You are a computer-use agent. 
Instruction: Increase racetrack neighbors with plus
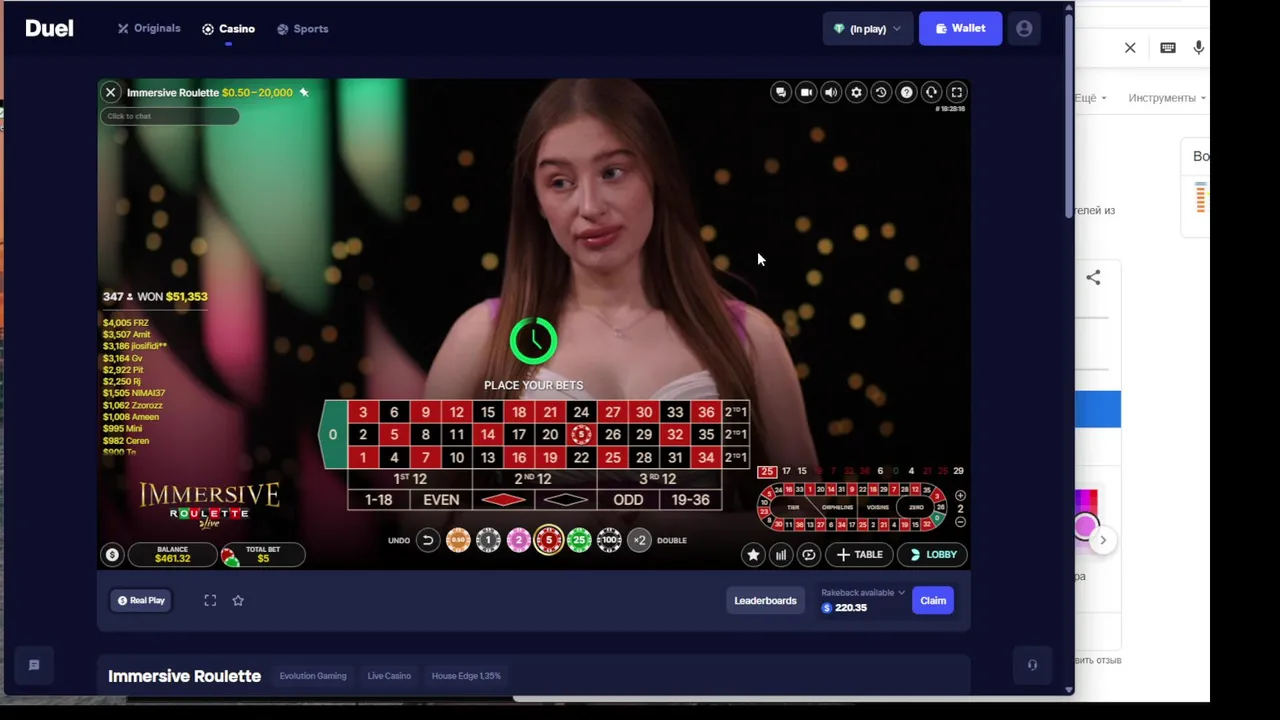(x=960, y=496)
